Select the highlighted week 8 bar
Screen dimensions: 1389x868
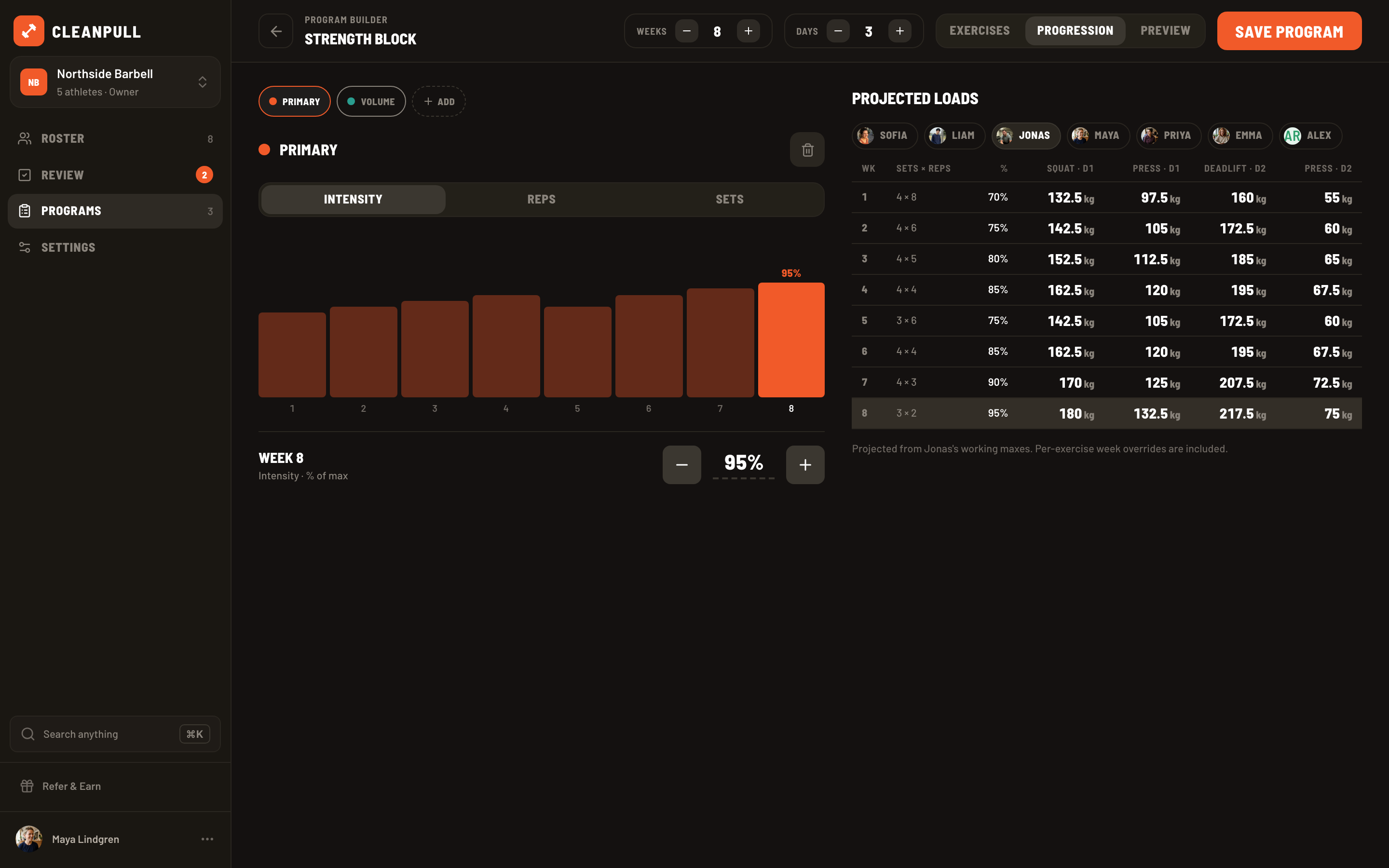coord(791,340)
